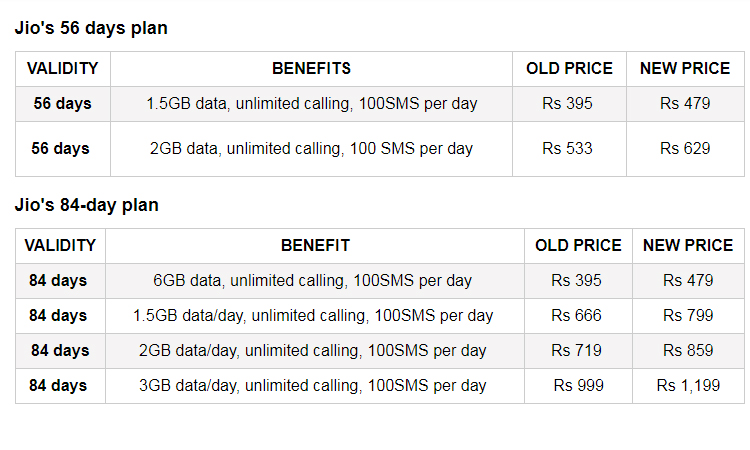Click the Jio's 84-day plan heading
This screenshot has height=450, width=750.
tap(87, 205)
